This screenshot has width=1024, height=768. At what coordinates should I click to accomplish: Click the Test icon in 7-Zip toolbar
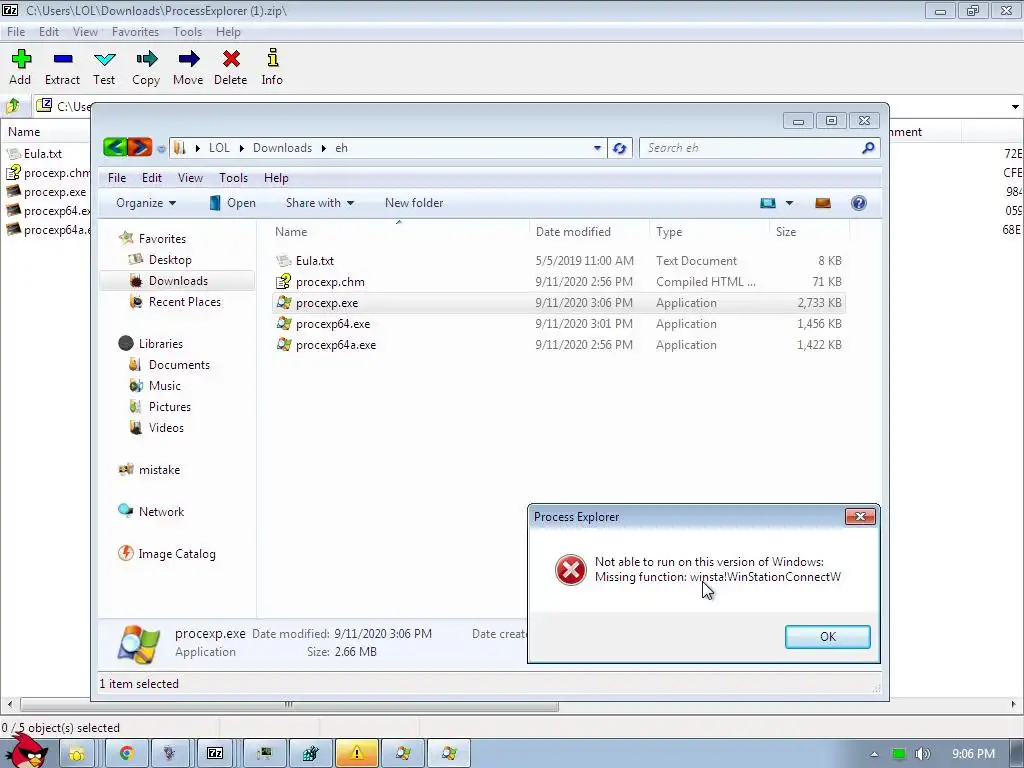104,59
